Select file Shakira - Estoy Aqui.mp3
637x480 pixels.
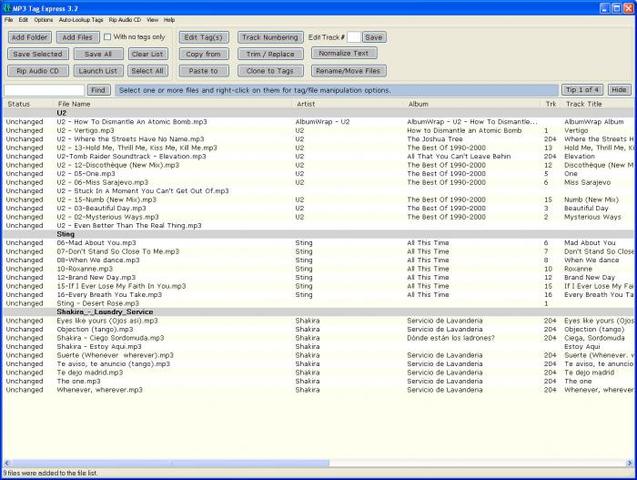[99, 346]
